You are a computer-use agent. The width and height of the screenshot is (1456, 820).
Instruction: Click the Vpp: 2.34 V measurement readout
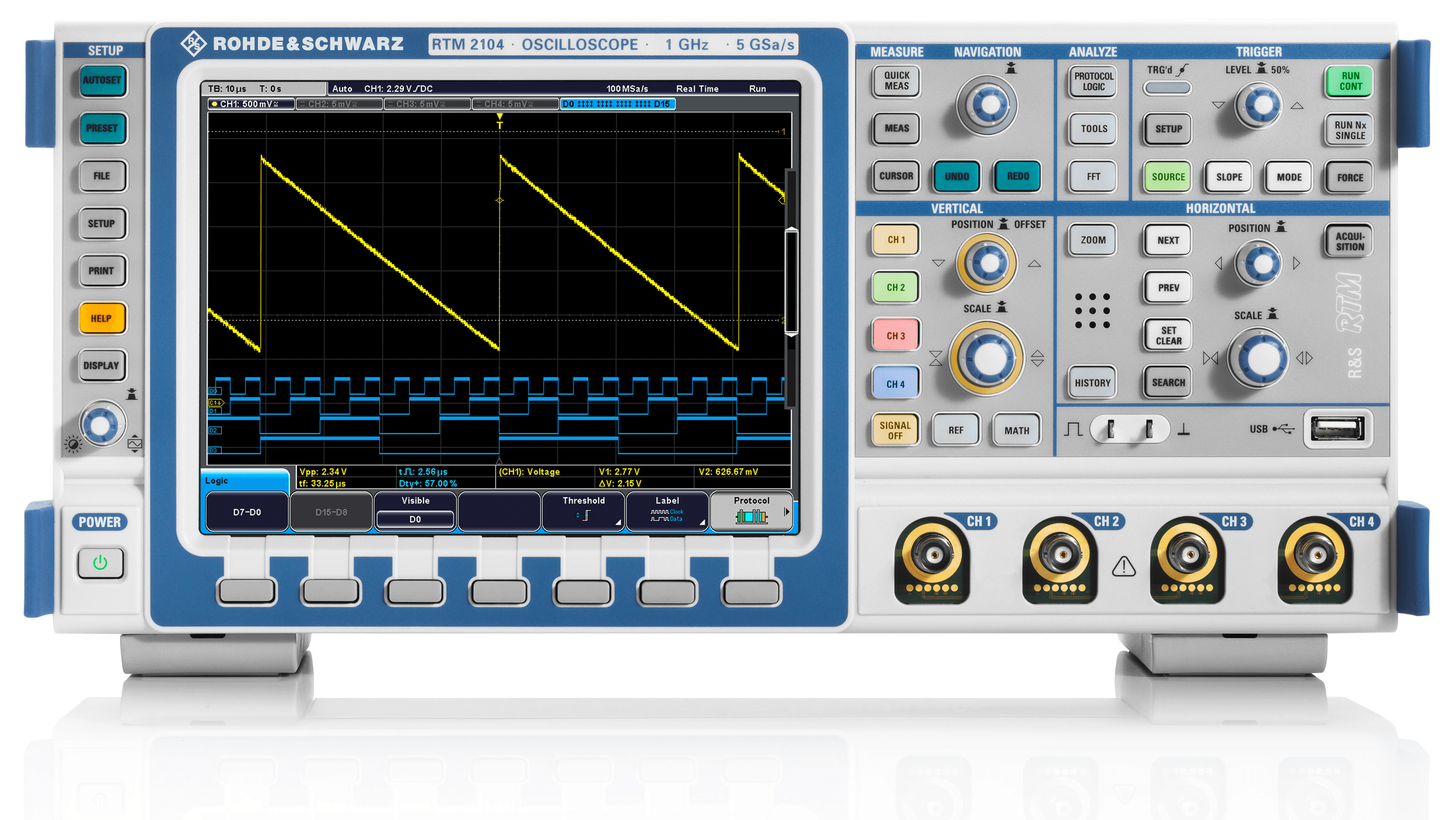click(x=323, y=471)
